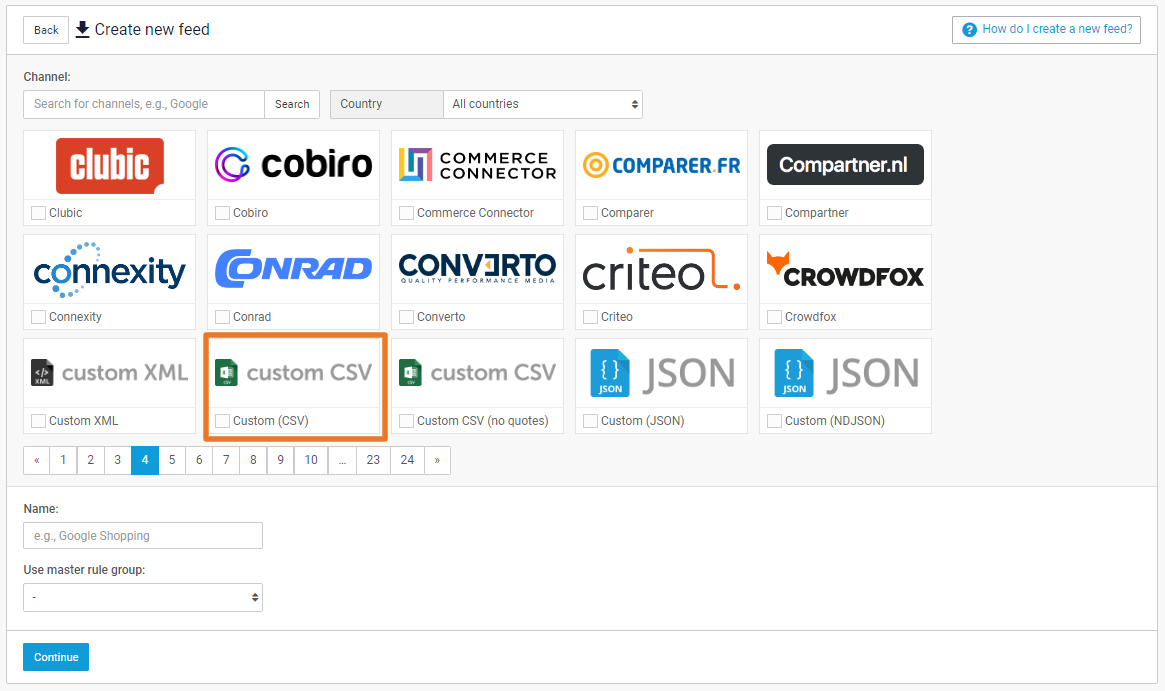Select the Clubic channel logo
The image size is (1165, 691).
point(110,165)
